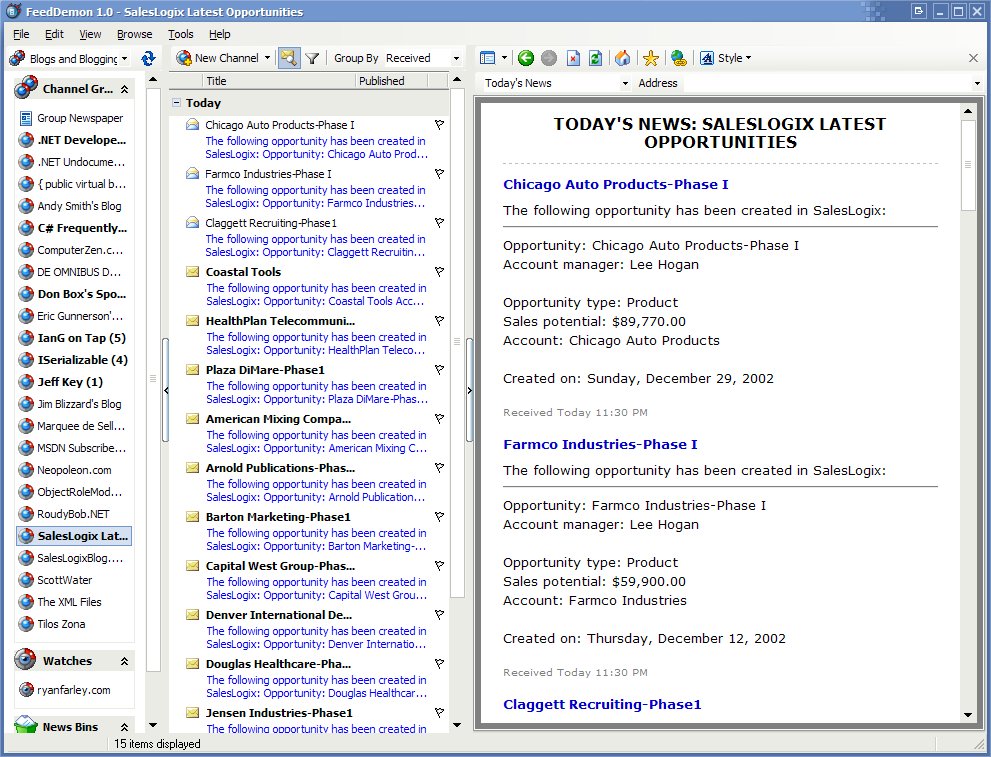Toggle flag on Plaza DiMare-Phase1 item
The width and height of the screenshot is (991, 757).
click(x=439, y=370)
